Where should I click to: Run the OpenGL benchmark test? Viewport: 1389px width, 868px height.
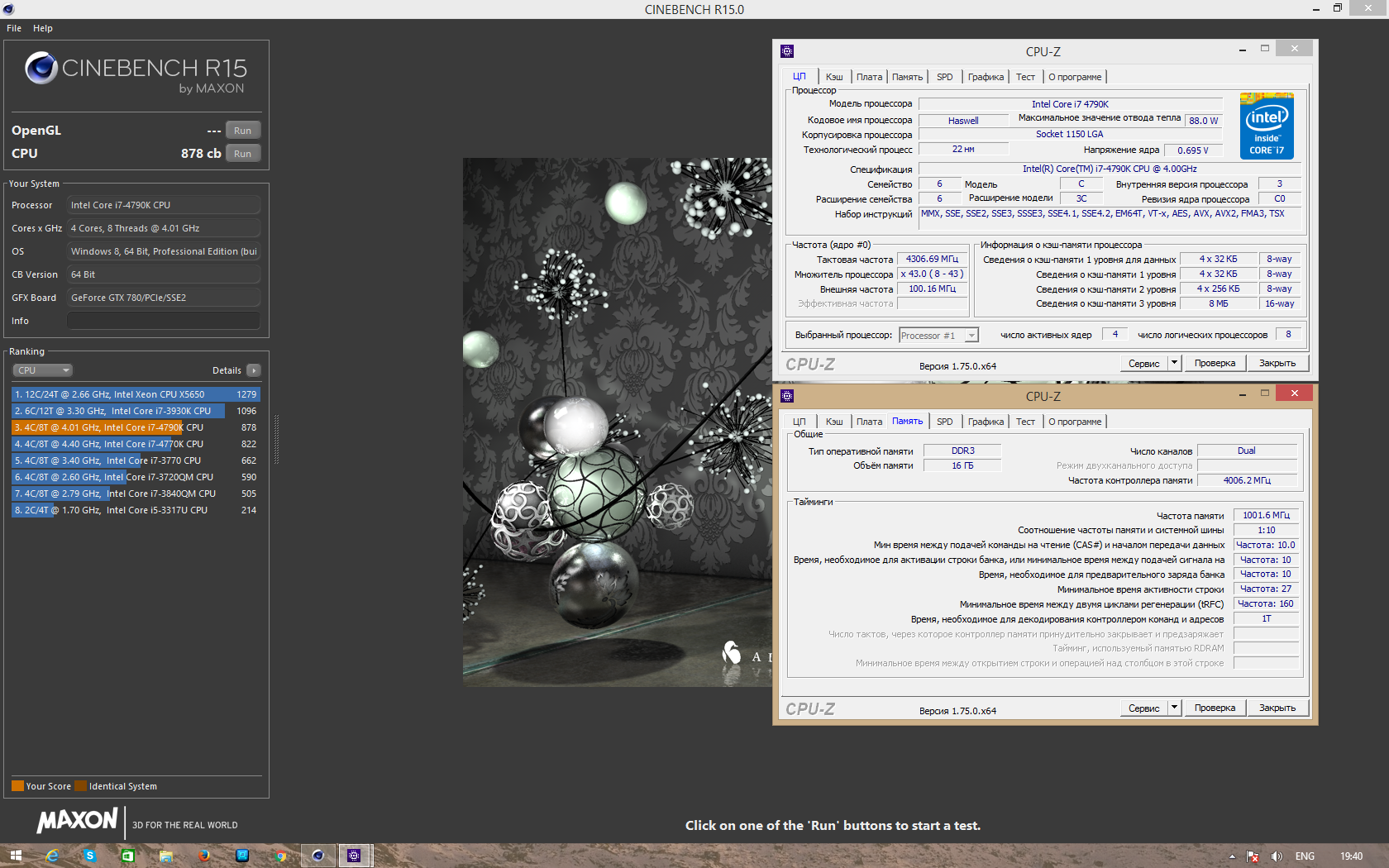242,131
